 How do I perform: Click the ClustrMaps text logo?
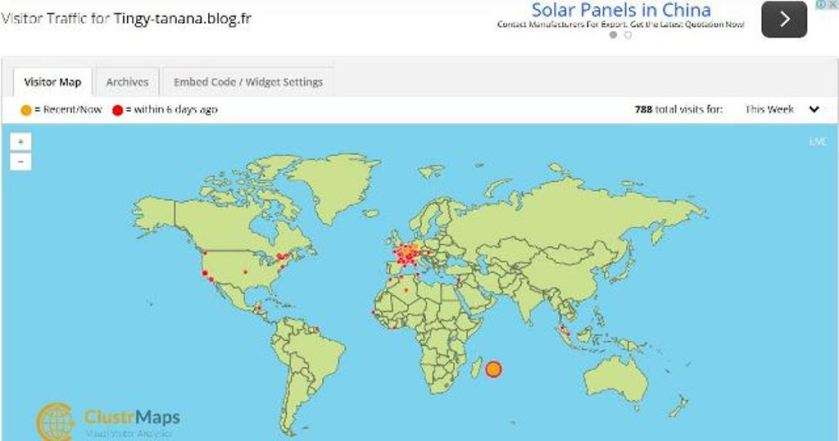(x=131, y=417)
